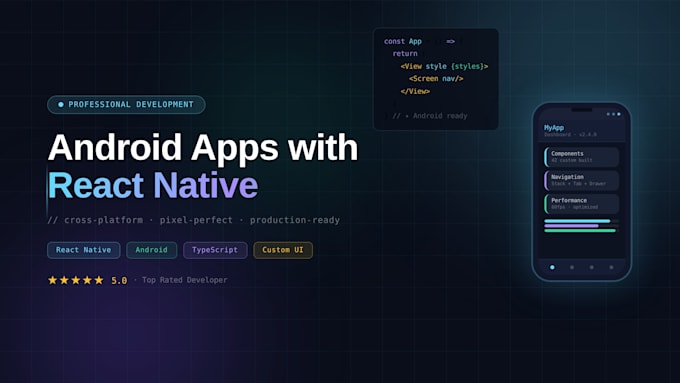Click the 5.0 rating value

tap(119, 280)
